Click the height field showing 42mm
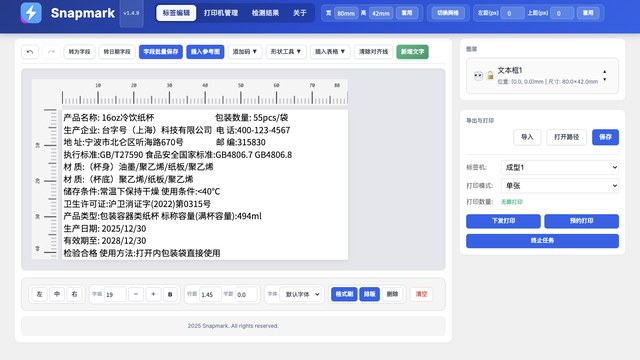The height and width of the screenshot is (360, 640). [381, 13]
